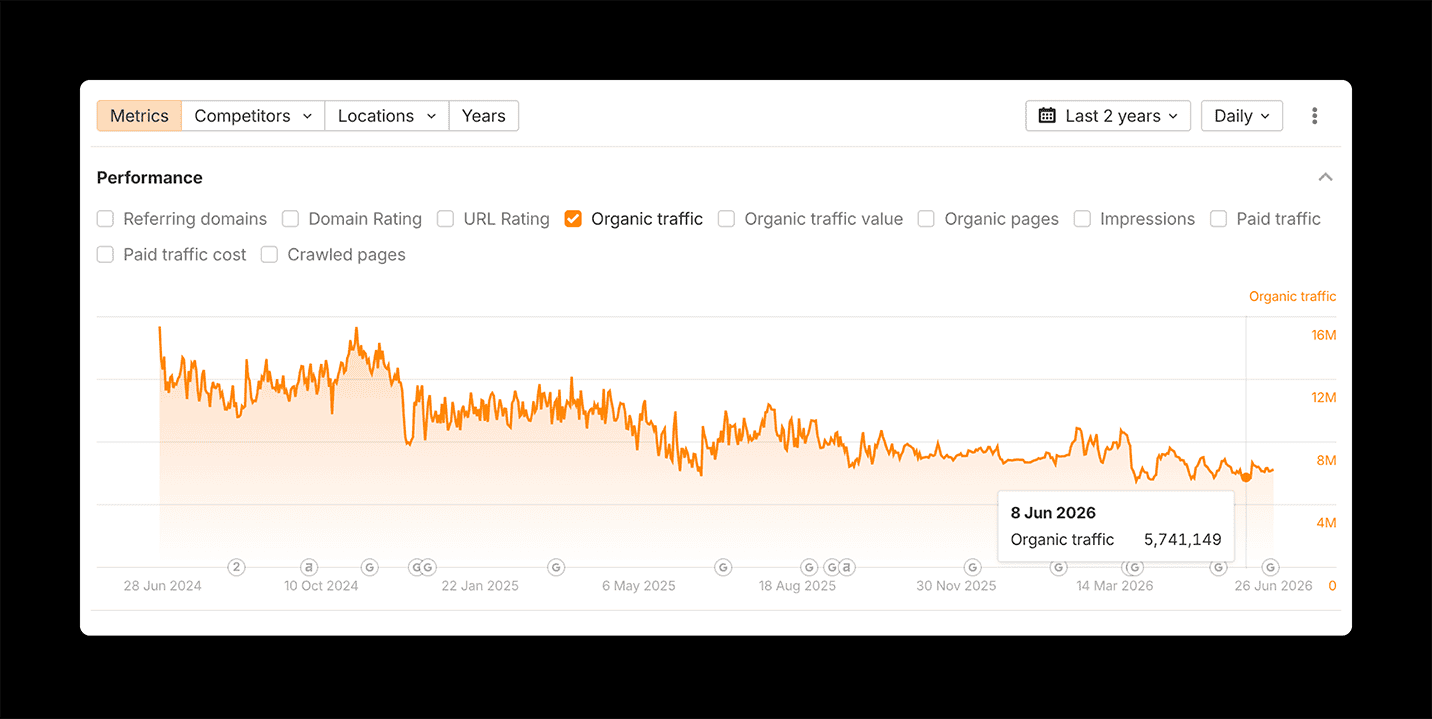Open the three-dot more options menu

click(1314, 116)
